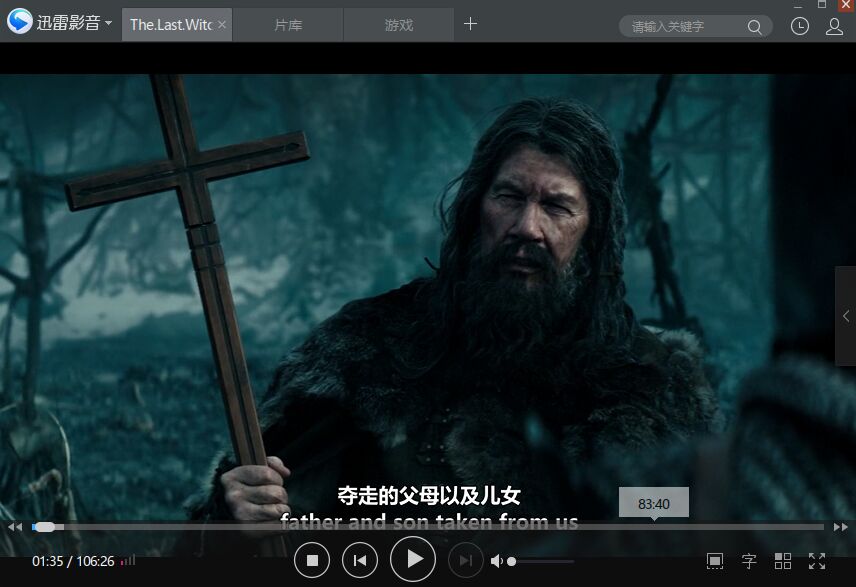Image resolution: width=856 pixels, height=587 pixels.
Task: Enter fullscreen mode
Action: 817,561
